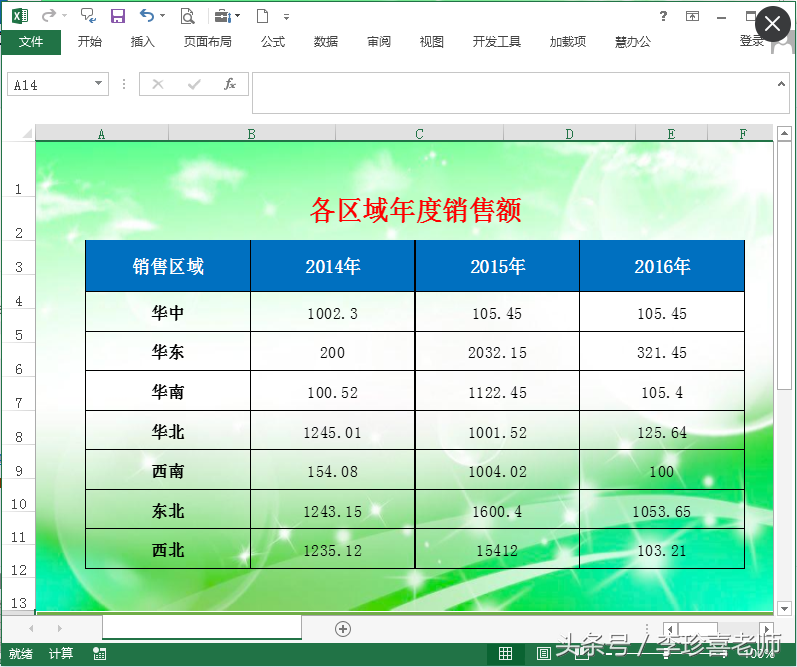Select column A header

pos(102,134)
